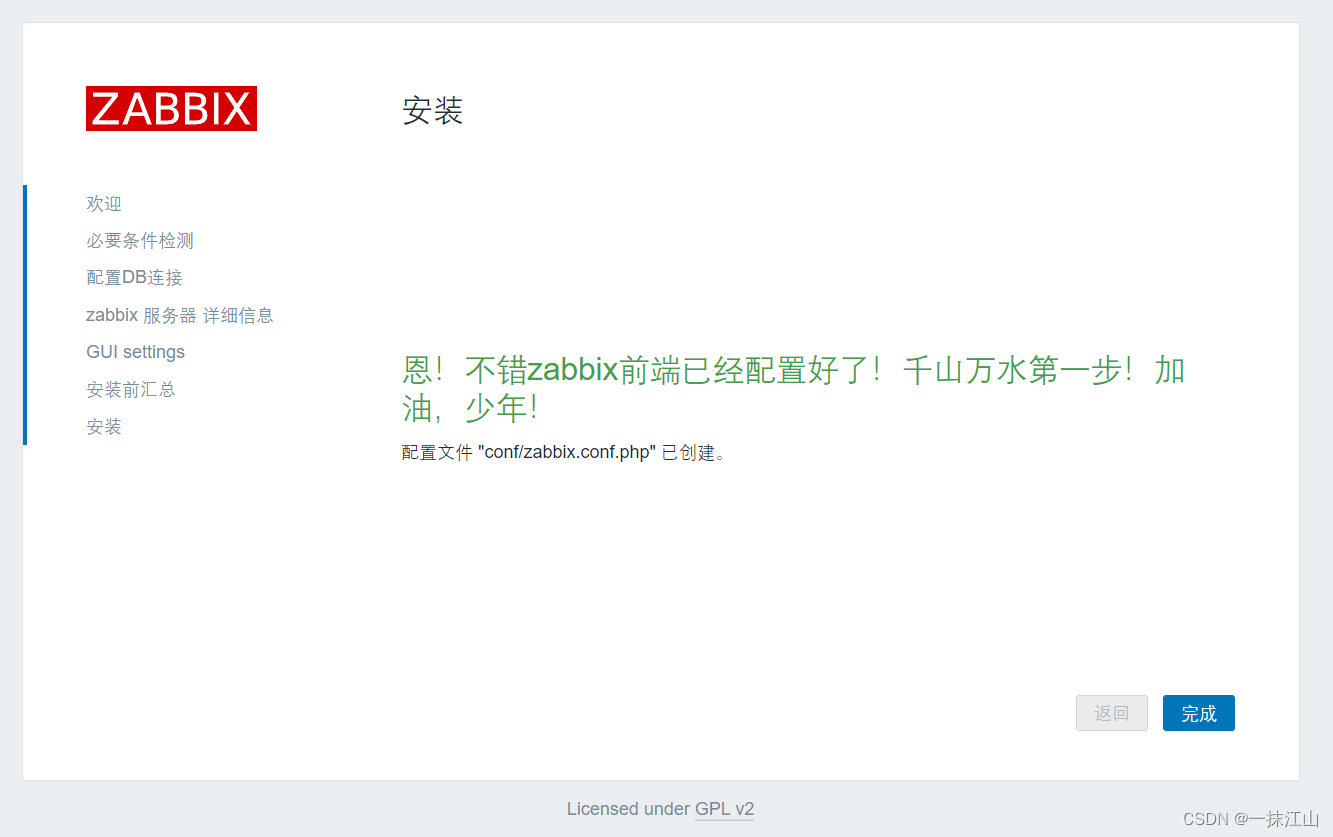Click the Licensed under text
Viewport: 1333px width, 837px height.
click(628, 809)
